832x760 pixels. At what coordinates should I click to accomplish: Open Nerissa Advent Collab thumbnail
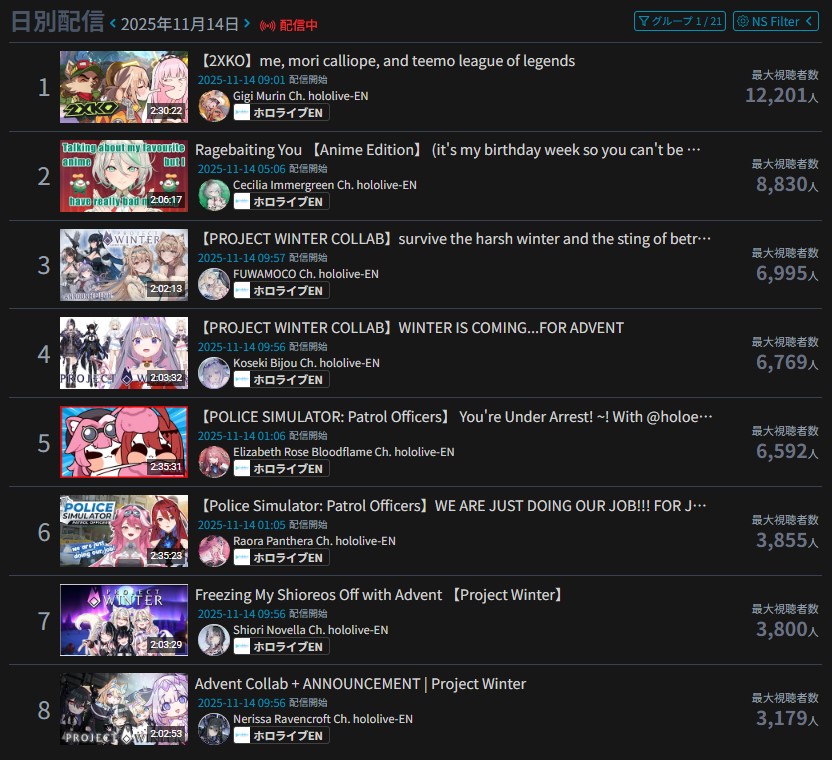[x=124, y=709]
